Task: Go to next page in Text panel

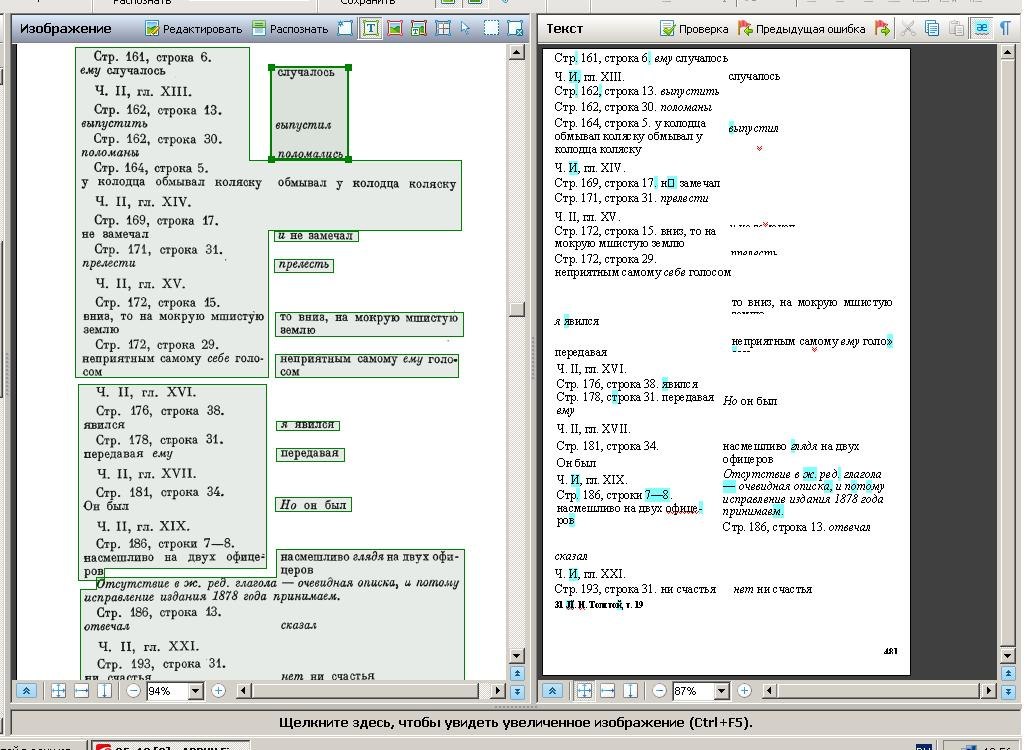Action: point(1008,691)
